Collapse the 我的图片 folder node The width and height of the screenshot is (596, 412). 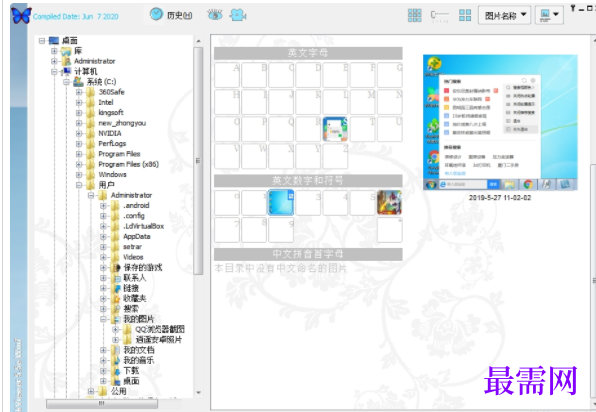103,319
